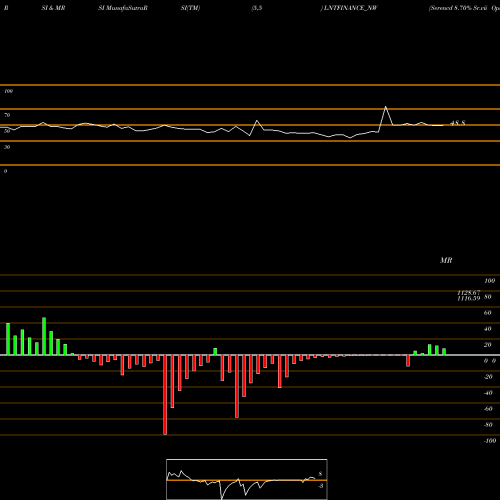This screenshot has height=500, width=500.
Task: Click the '-40' axis label in MR panel
Action: point(488,393)
